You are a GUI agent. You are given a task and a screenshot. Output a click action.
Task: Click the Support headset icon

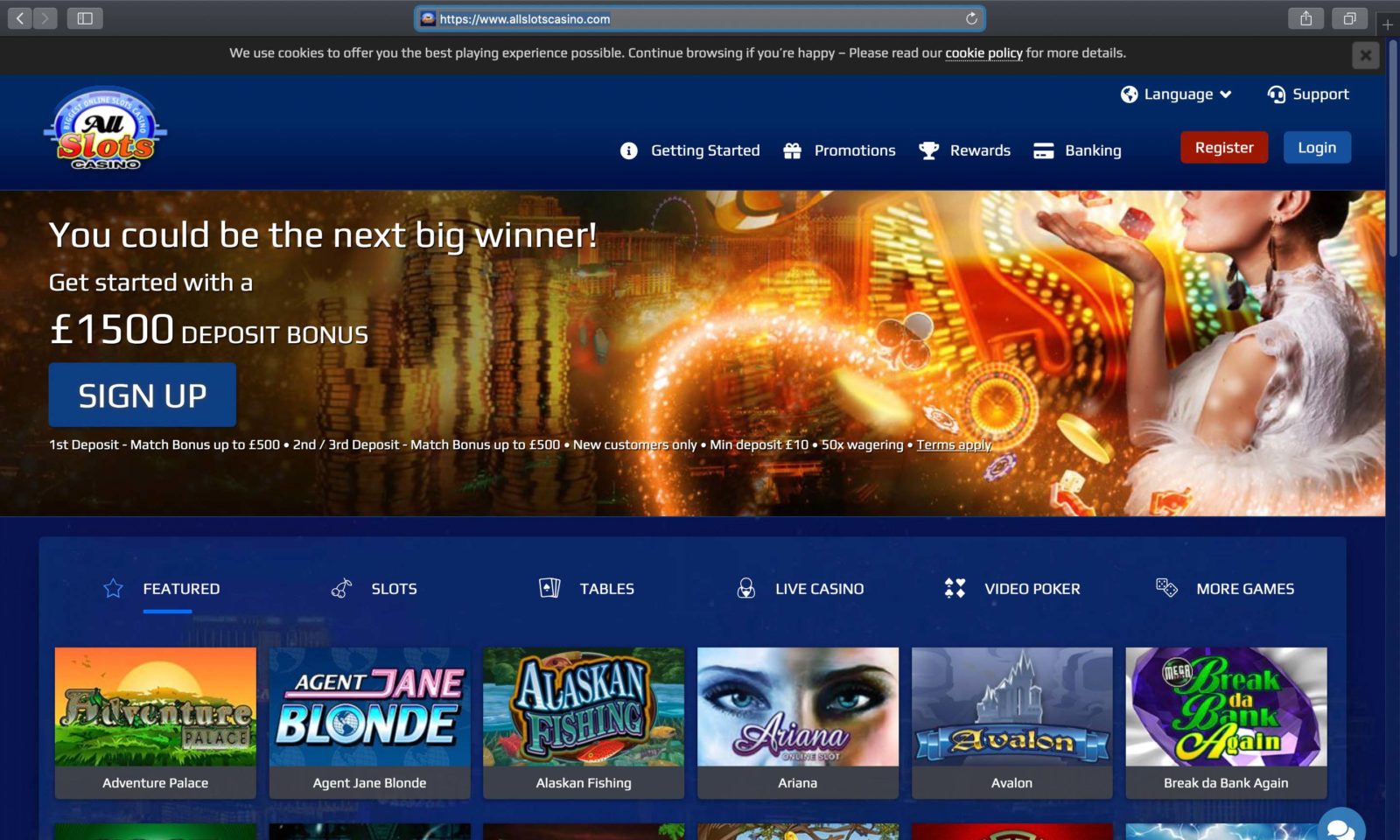point(1275,93)
